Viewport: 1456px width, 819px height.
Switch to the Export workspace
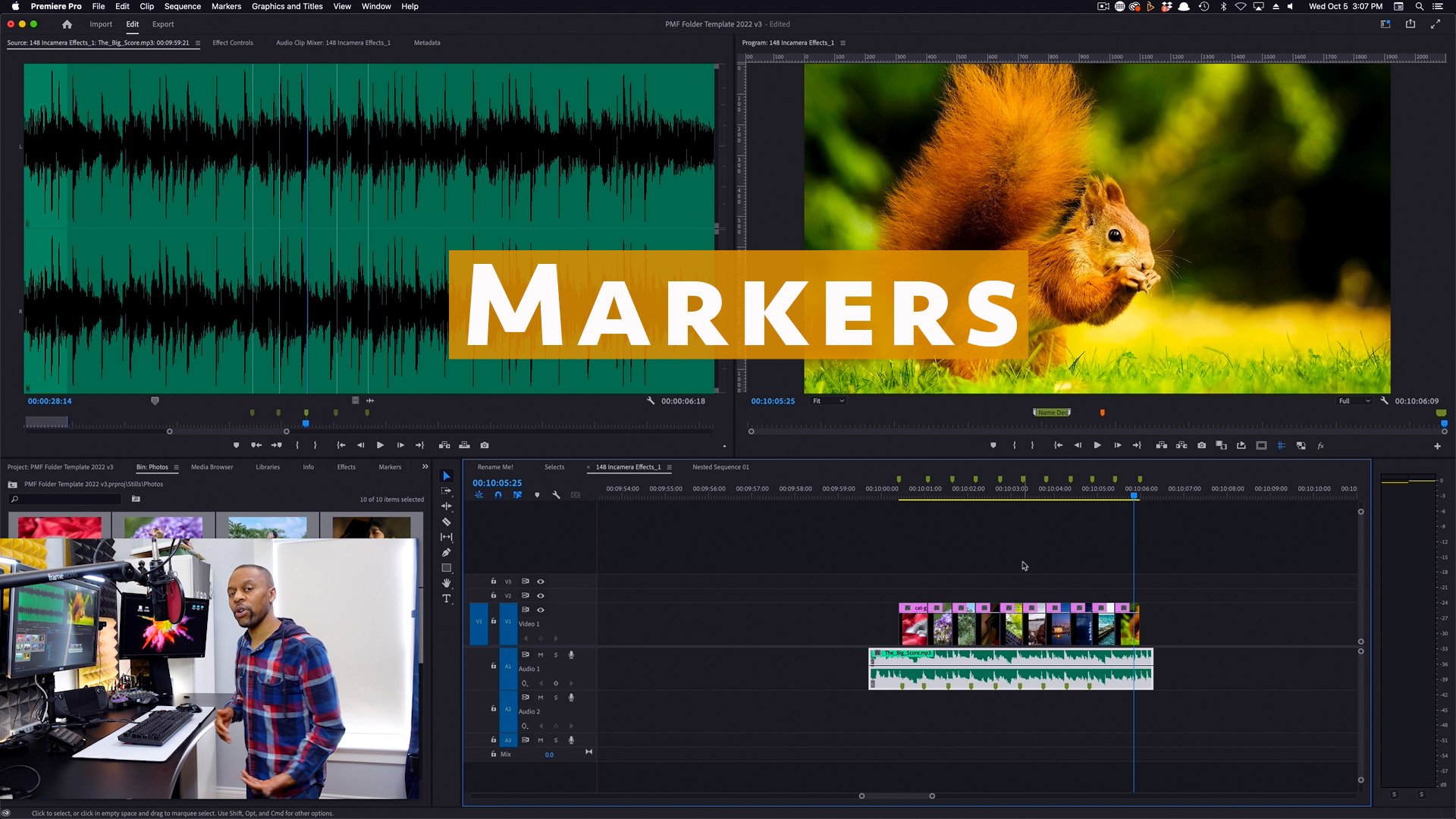pyautogui.click(x=162, y=24)
